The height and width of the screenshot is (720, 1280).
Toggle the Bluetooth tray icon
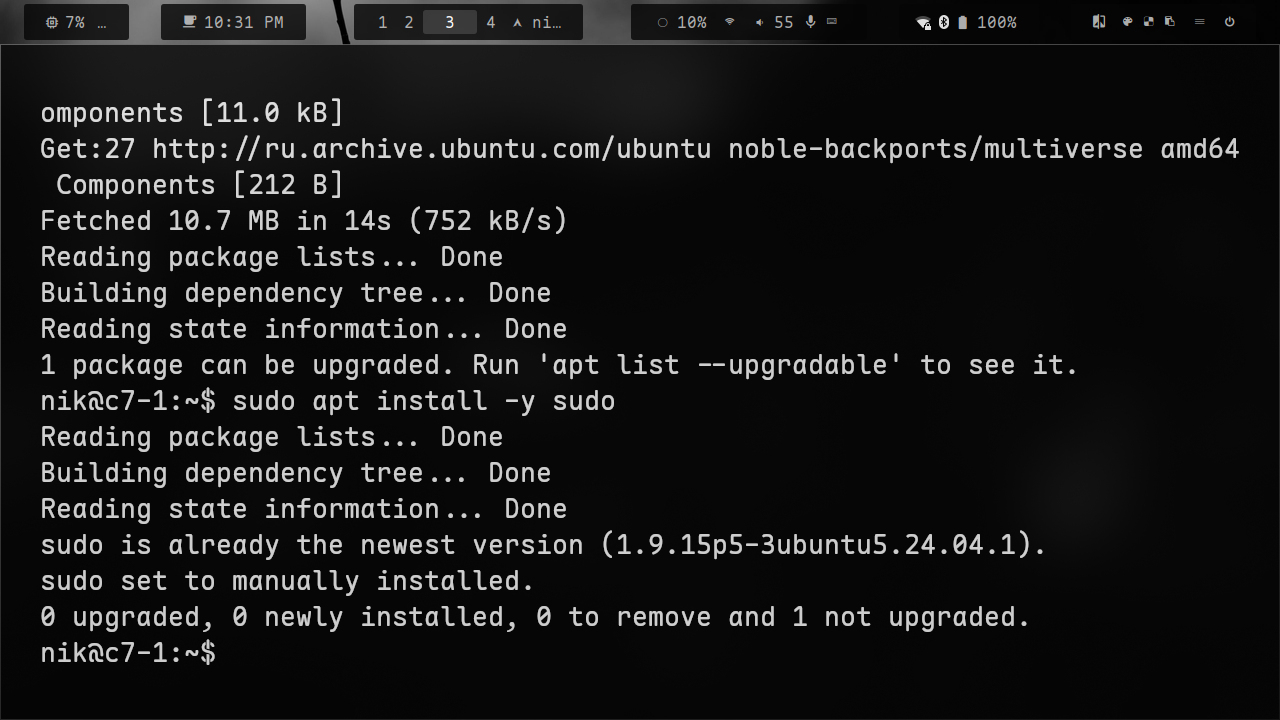(x=943, y=22)
